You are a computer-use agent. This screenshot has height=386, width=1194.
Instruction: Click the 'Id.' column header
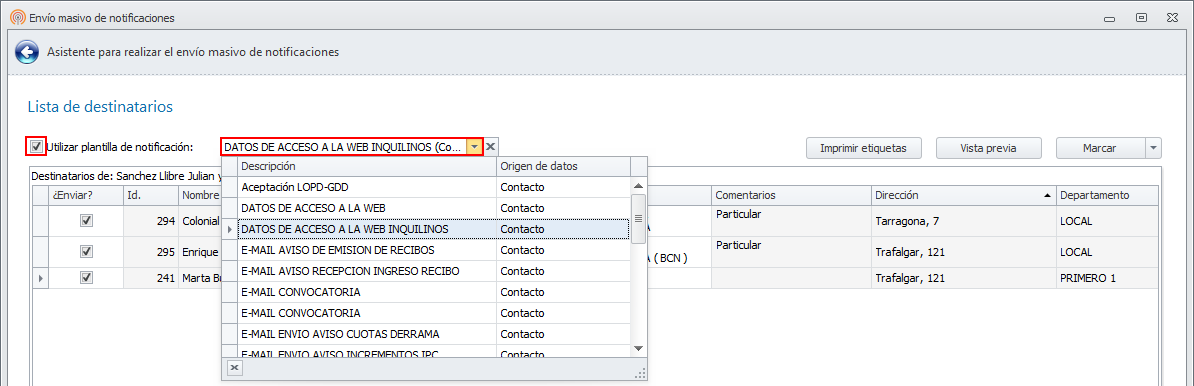pos(151,196)
